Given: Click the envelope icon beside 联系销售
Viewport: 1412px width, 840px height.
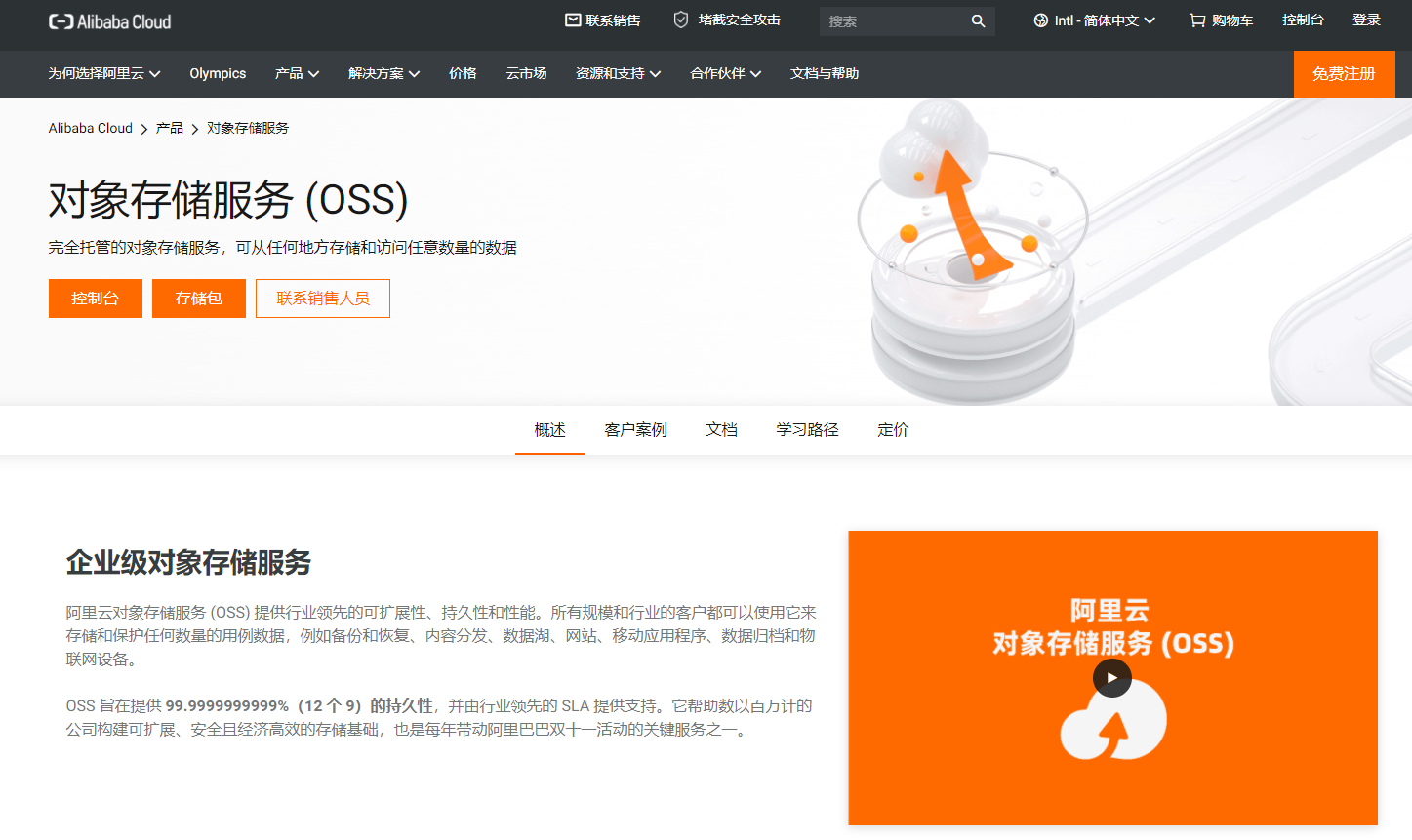Looking at the screenshot, I should click(573, 20).
